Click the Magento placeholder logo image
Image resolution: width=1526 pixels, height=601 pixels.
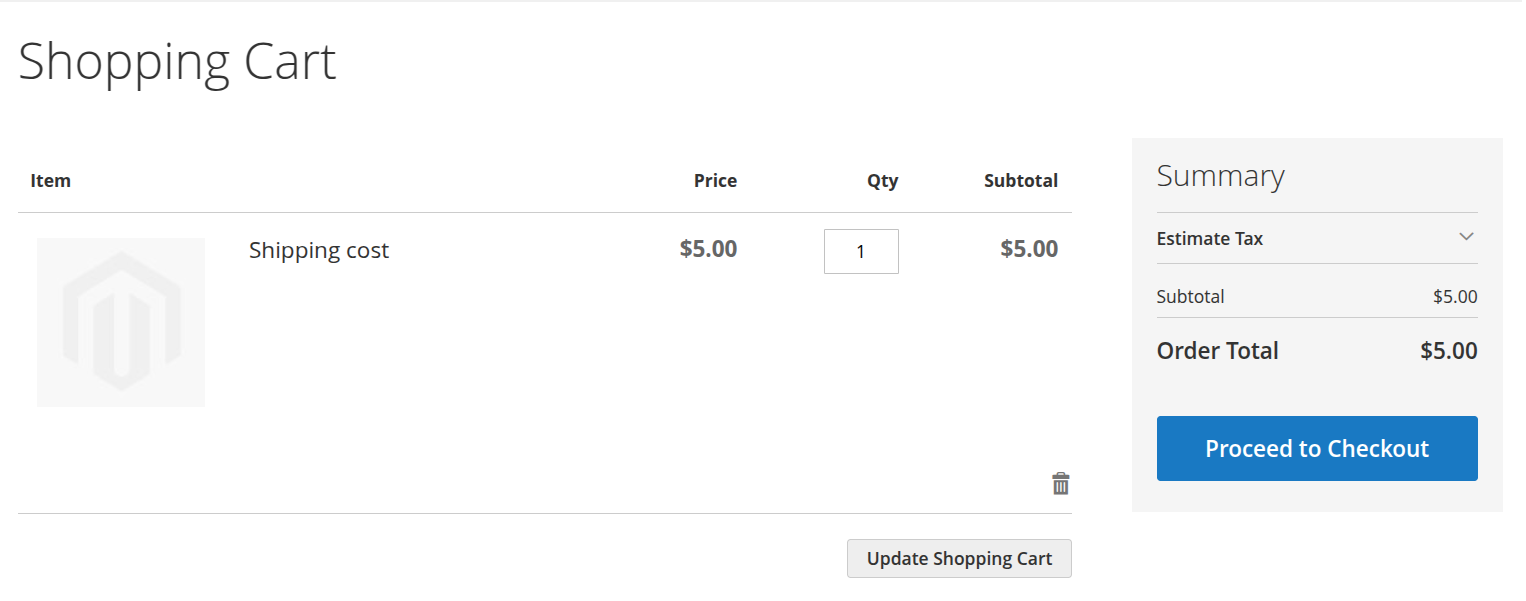[120, 321]
